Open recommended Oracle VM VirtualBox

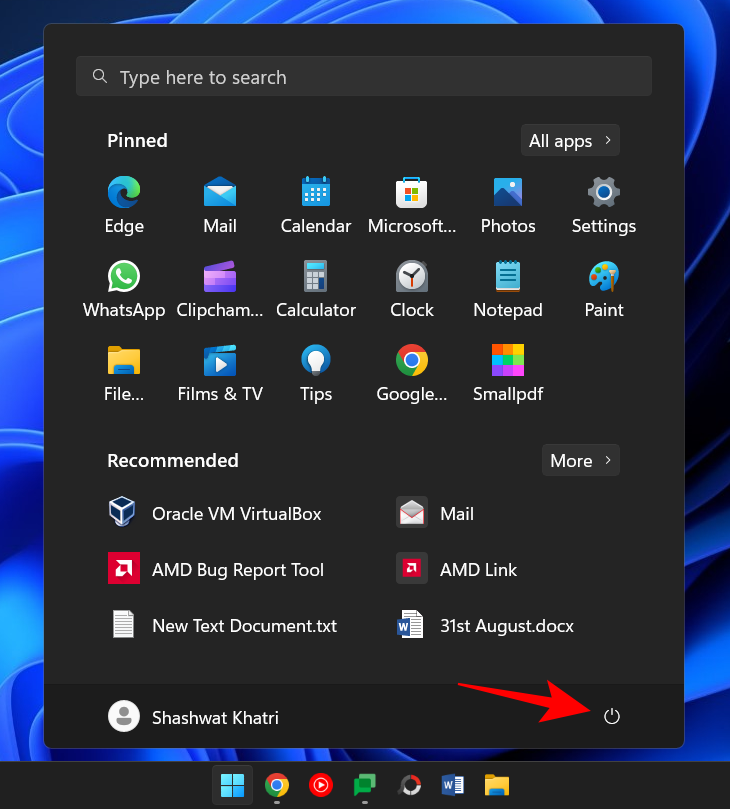pos(215,513)
